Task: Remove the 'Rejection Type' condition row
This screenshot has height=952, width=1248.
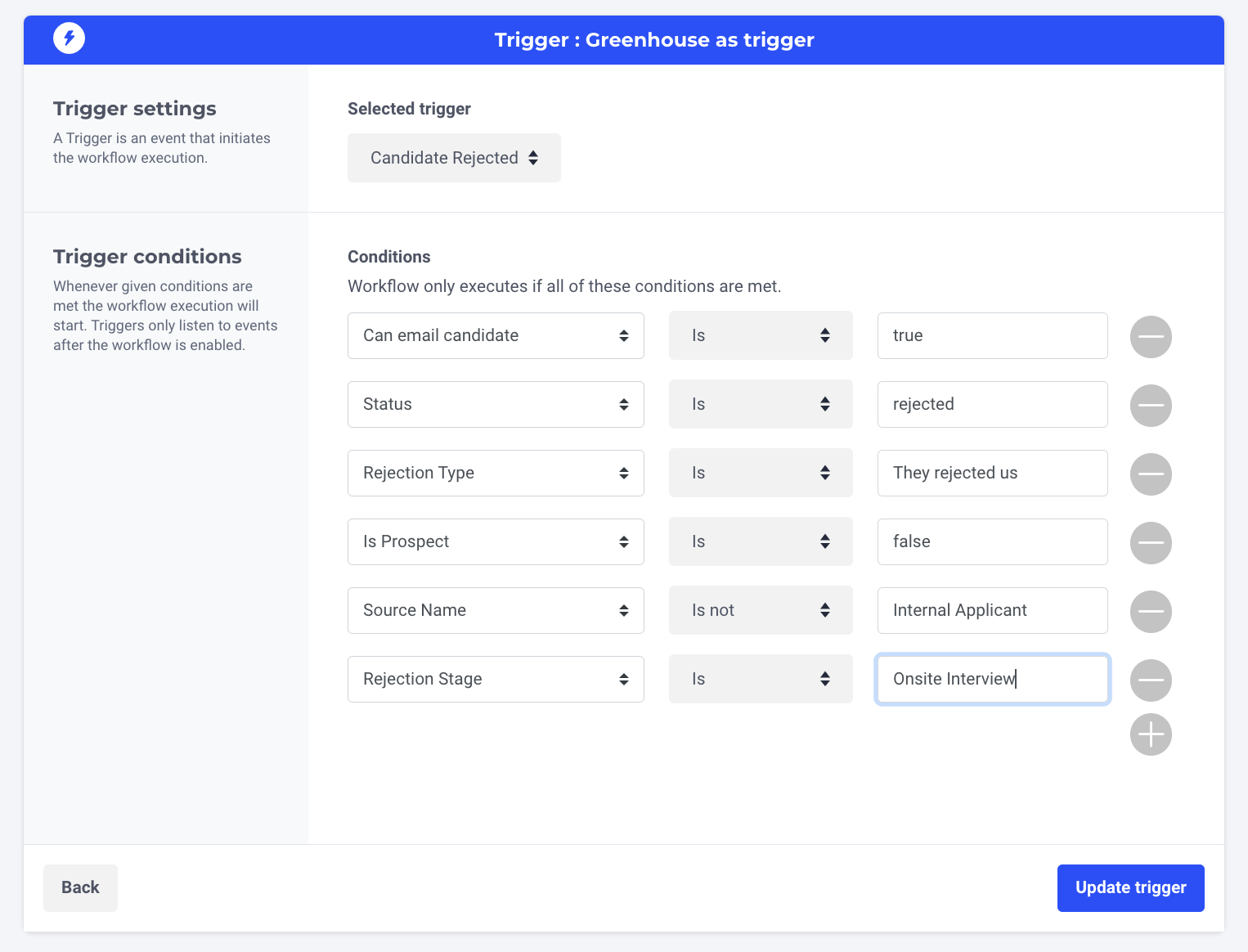Action: pyautogui.click(x=1151, y=474)
